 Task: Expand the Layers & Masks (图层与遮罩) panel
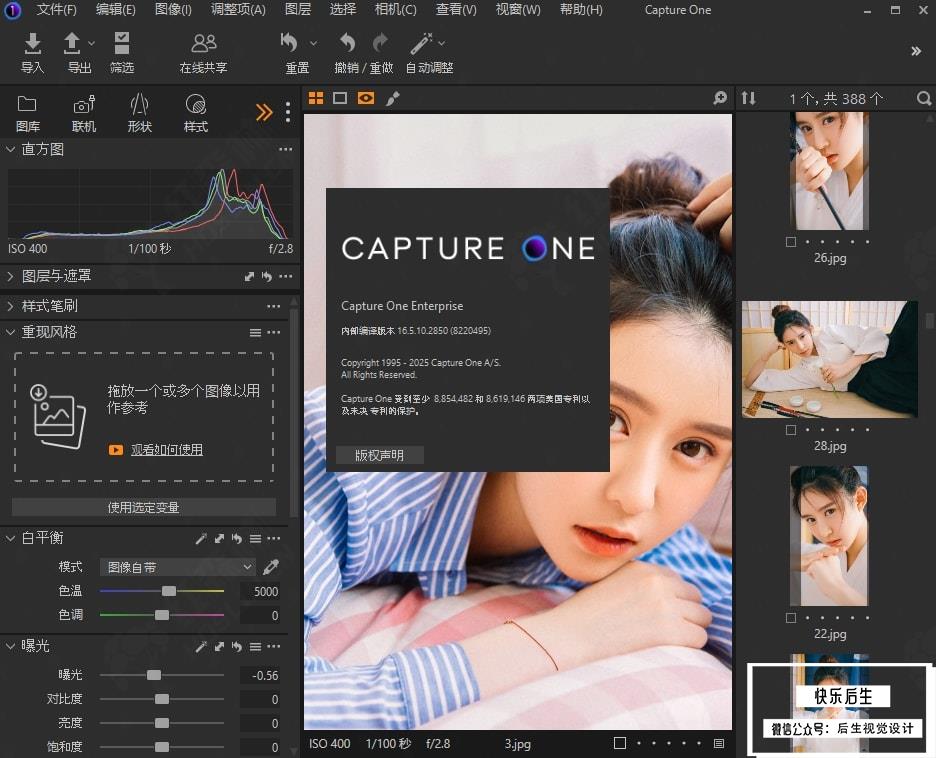click(10, 276)
